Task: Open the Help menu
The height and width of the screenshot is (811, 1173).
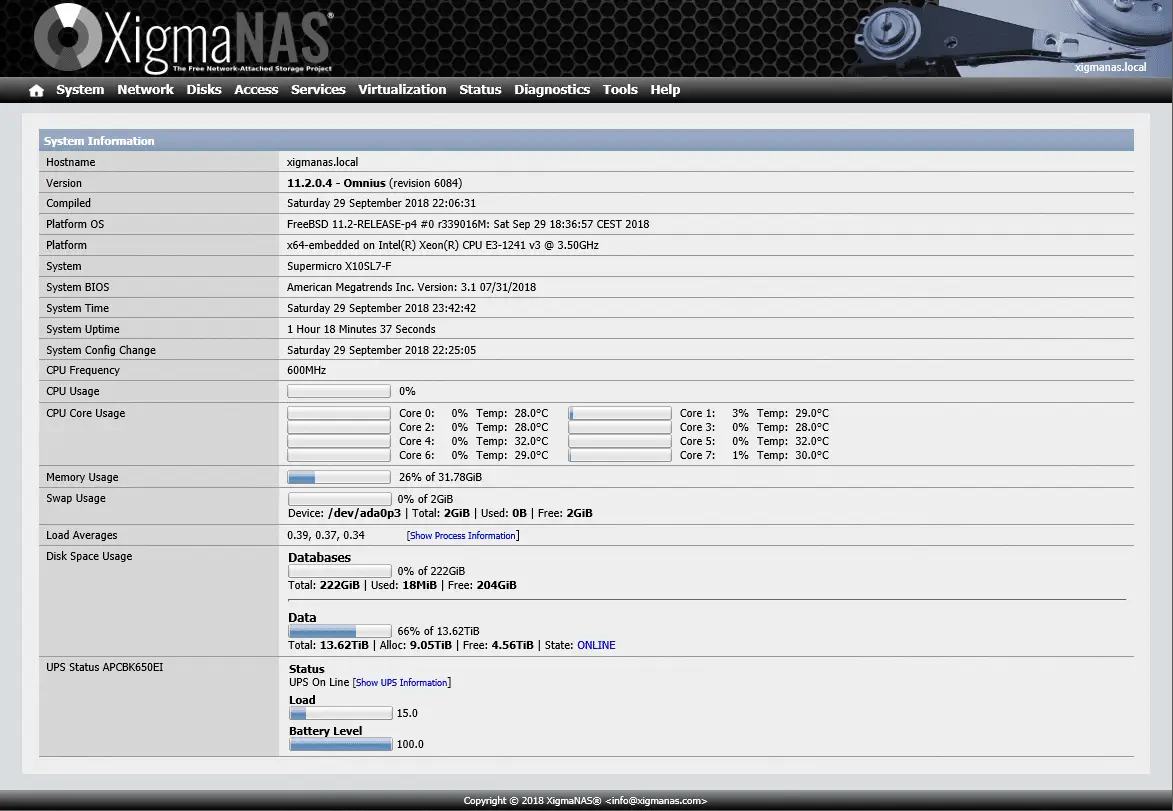Action: point(665,90)
